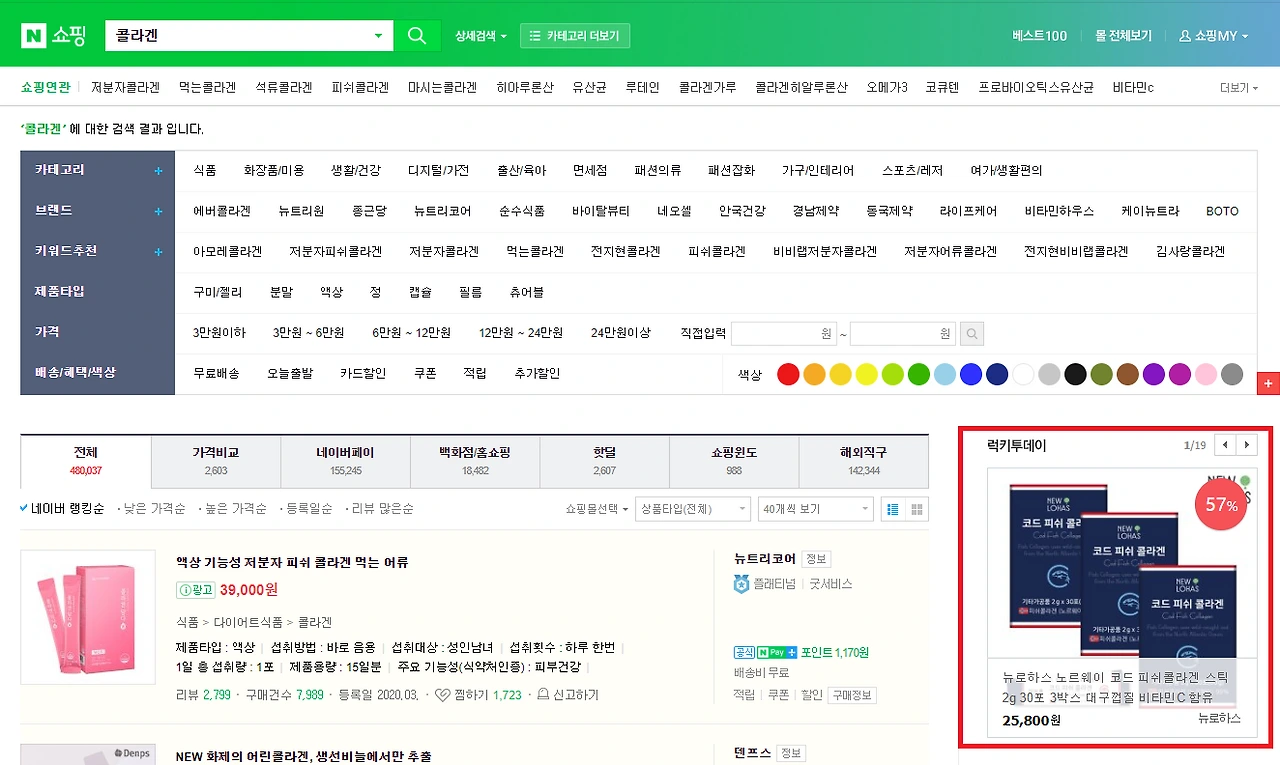The width and height of the screenshot is (1280, 765).
Task: Click the 찜하기 heart icon
Action: [x=442, y=695]
